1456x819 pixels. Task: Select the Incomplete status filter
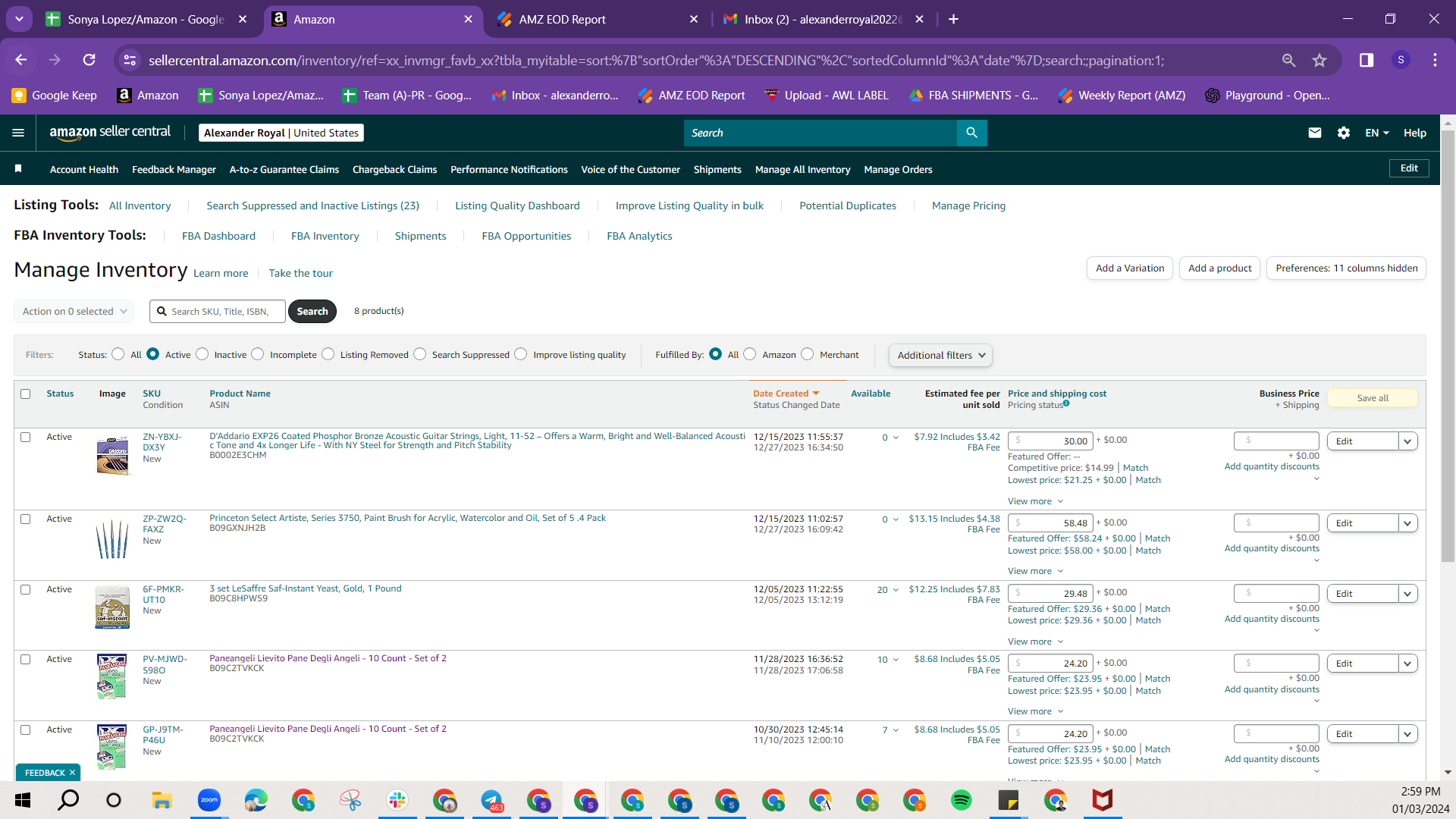tap(258, 354)
